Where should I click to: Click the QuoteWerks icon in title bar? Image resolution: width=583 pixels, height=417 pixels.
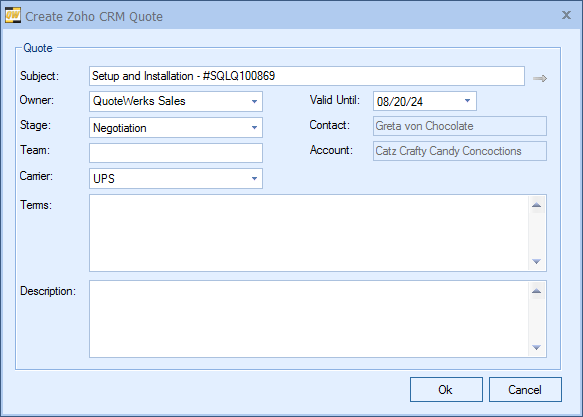click(x=13, y=16)
